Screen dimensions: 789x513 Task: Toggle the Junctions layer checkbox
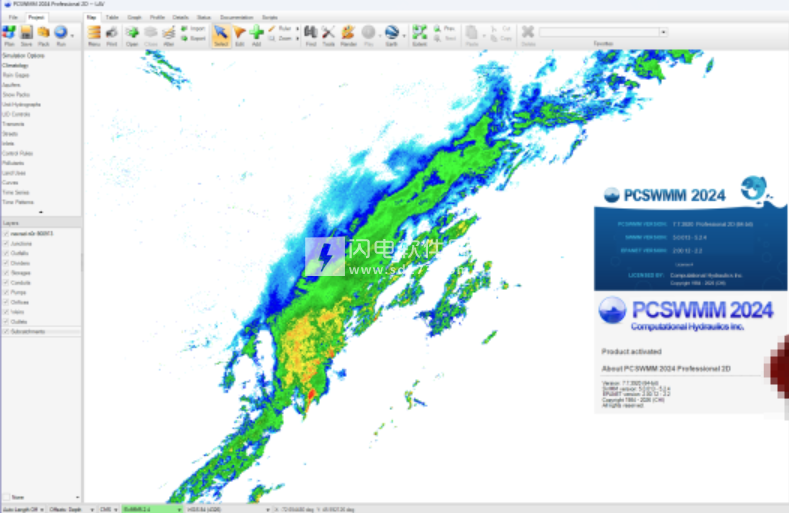click(x=6, y=242)
